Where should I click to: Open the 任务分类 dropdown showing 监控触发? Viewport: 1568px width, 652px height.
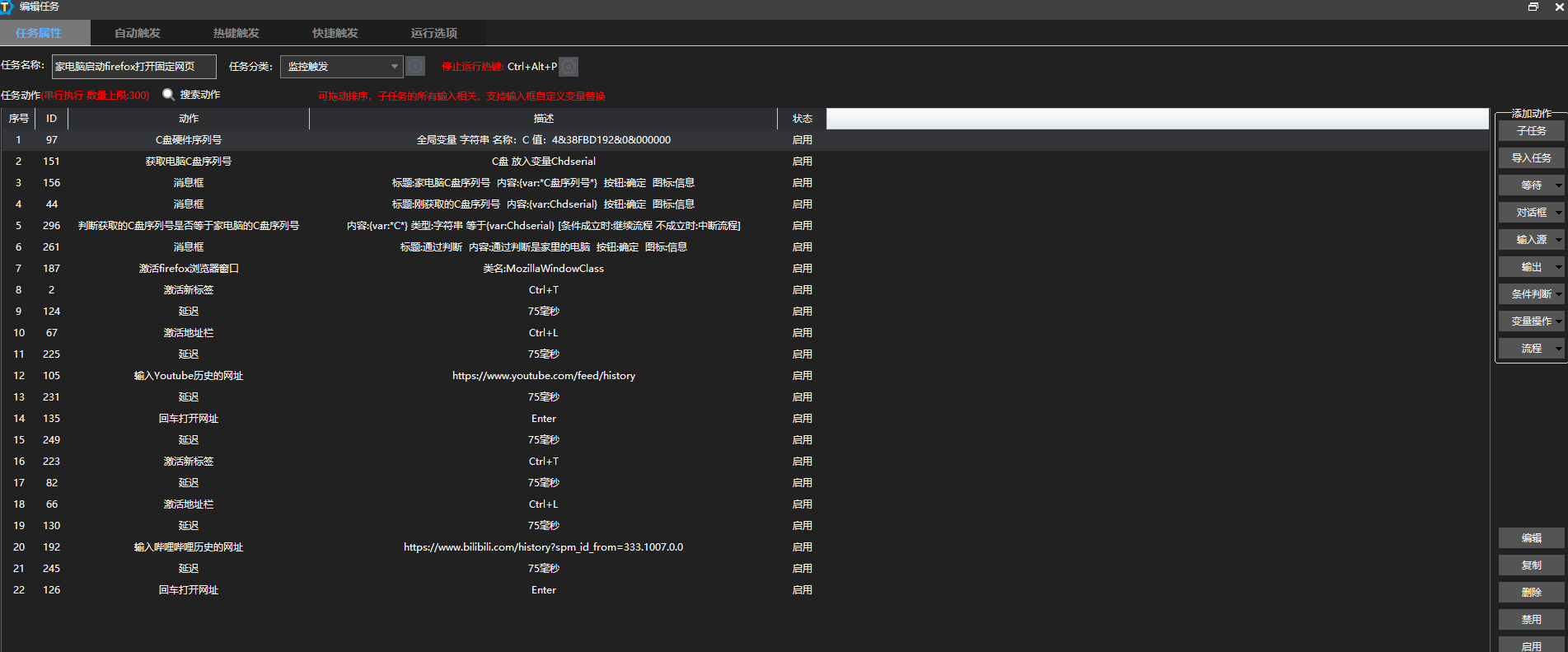click(x=341, y=67)
